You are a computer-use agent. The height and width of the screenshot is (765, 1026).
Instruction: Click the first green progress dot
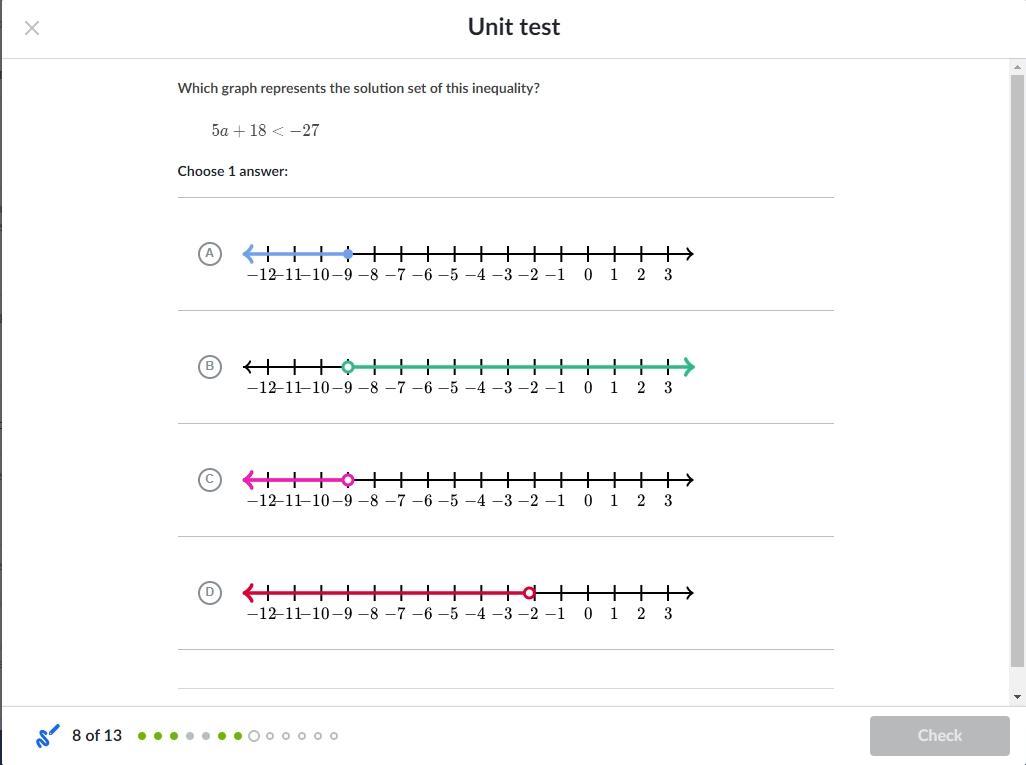pyautogui.click(x=142, y=736)
